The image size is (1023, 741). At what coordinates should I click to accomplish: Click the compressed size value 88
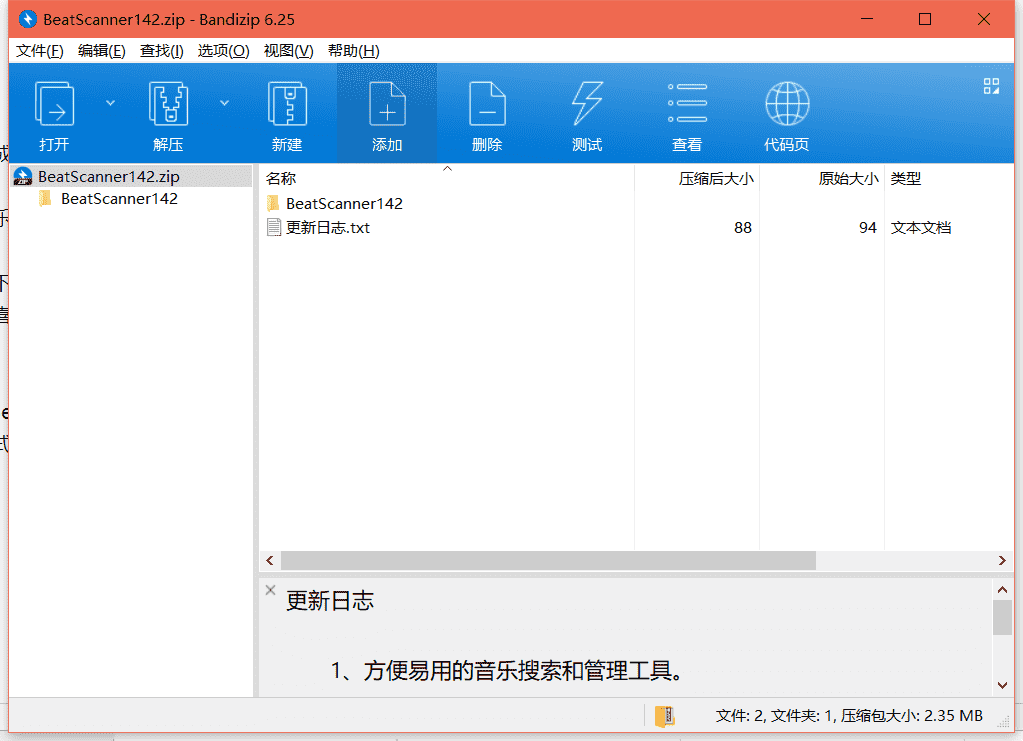[x=742, y=228]
